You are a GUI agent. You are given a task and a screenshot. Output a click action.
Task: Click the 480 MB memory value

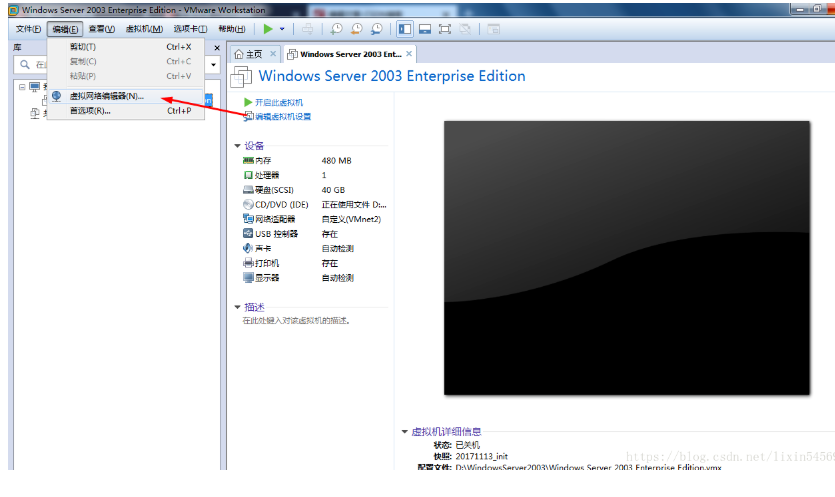coord(337,160)
